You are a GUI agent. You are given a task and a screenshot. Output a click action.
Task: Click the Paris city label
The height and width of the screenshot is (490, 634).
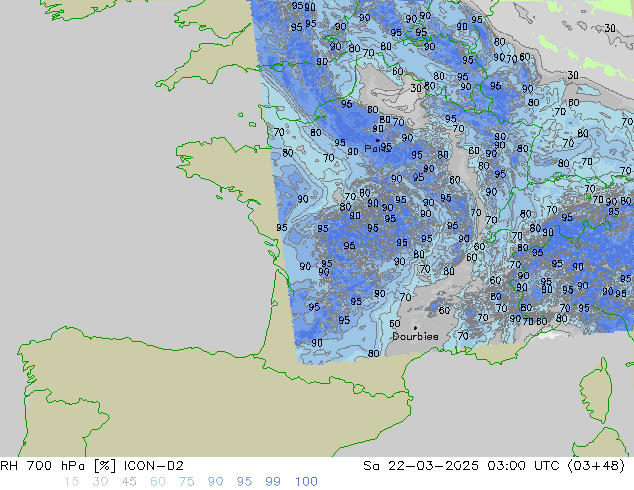click(x=378, y=149)
